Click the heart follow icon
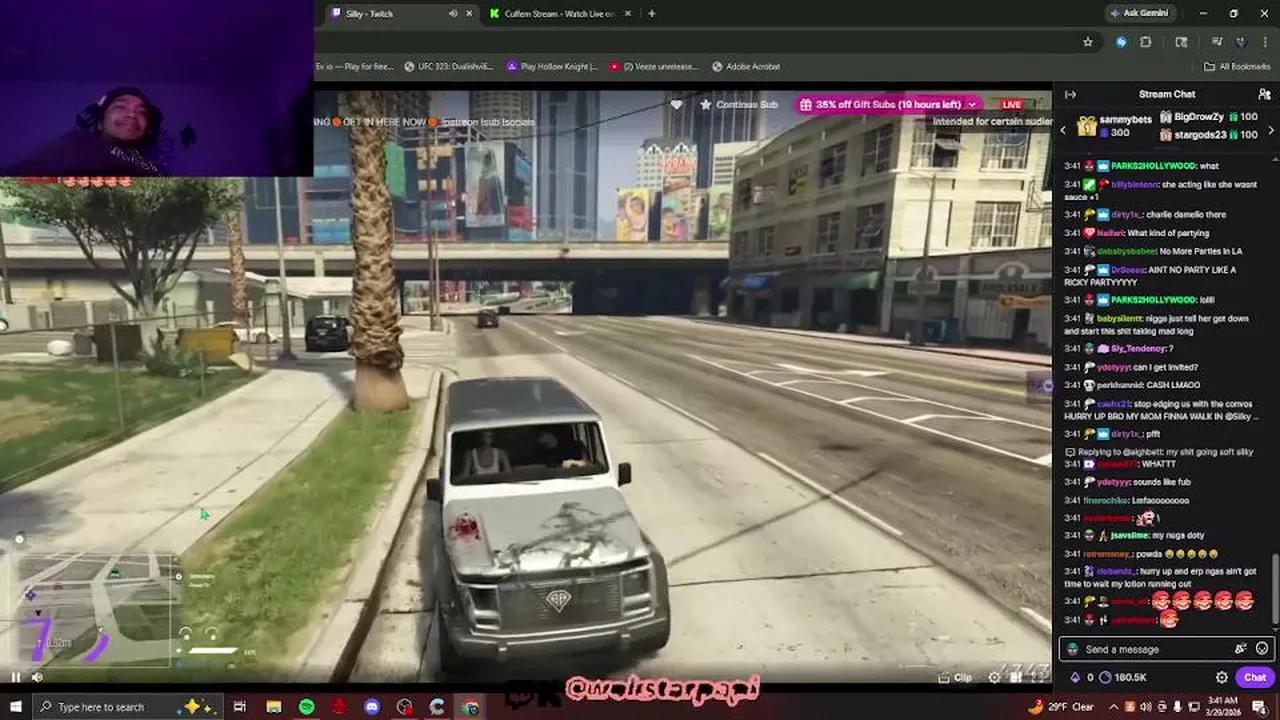Viewport: 1280px width, 720px height. tap(676, 104)
